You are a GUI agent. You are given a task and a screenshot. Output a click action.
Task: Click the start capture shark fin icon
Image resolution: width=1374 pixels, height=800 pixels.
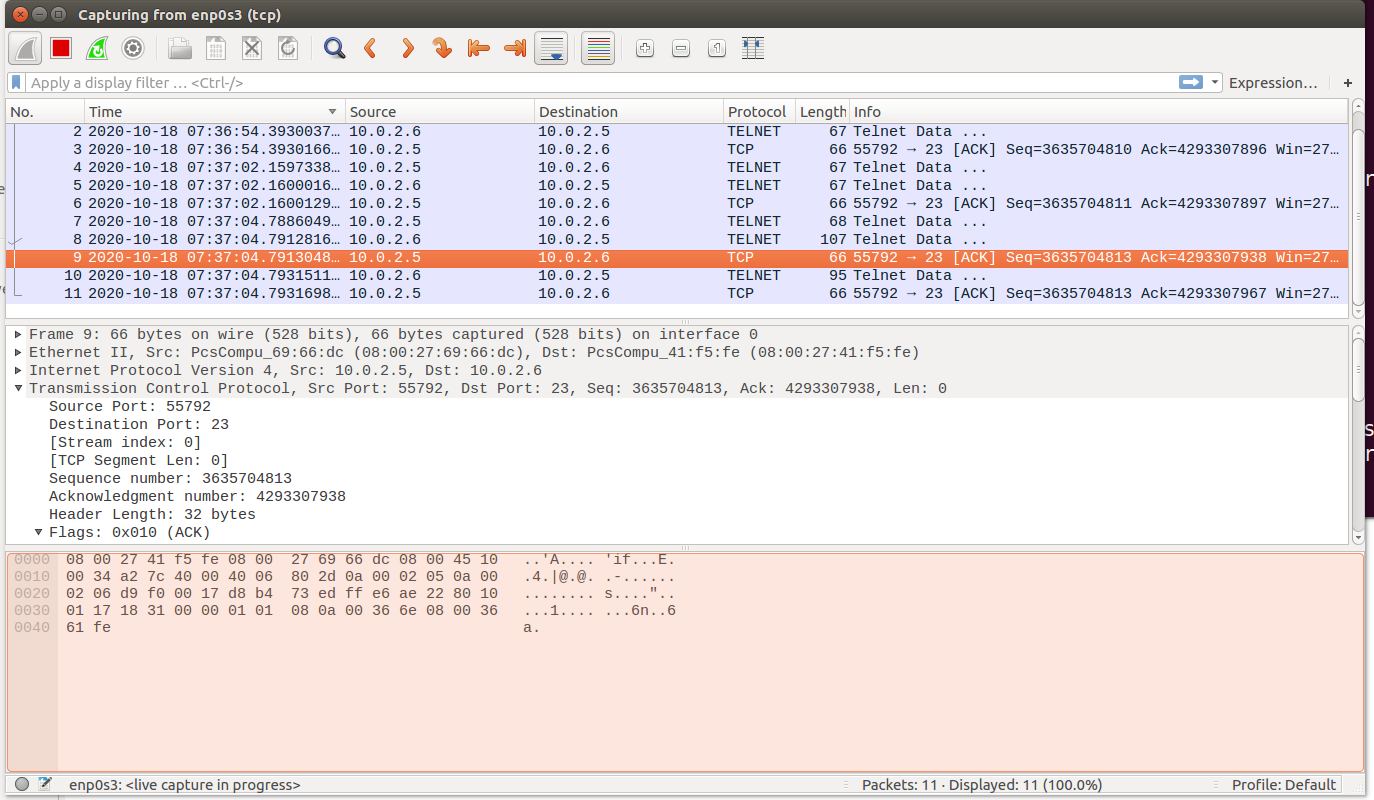coord(24,48)
